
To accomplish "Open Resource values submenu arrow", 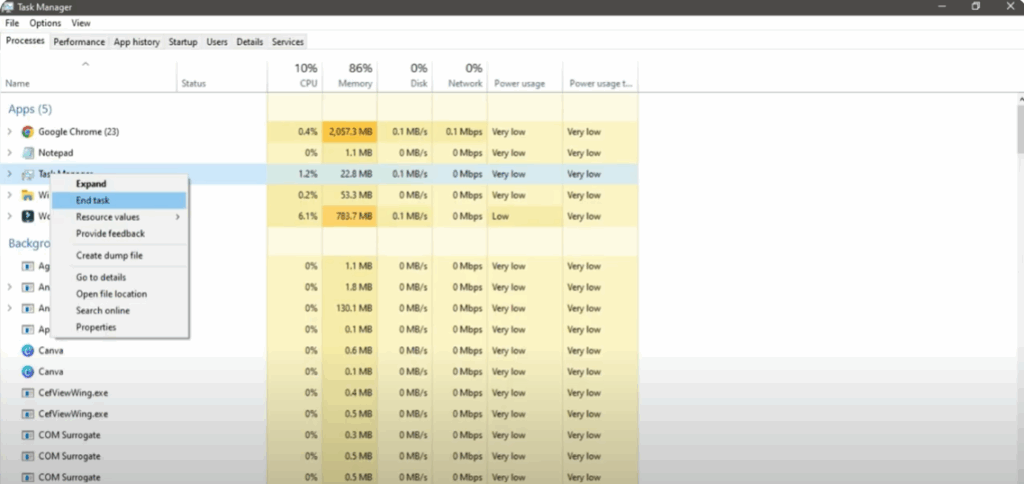I will point(178,217).
